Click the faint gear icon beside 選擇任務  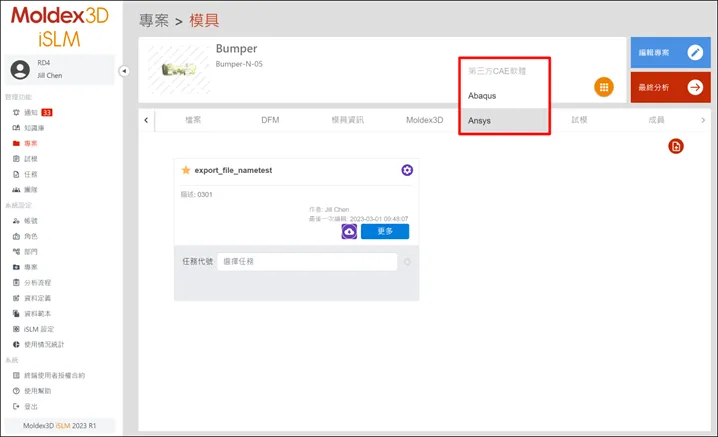(407, 262)
